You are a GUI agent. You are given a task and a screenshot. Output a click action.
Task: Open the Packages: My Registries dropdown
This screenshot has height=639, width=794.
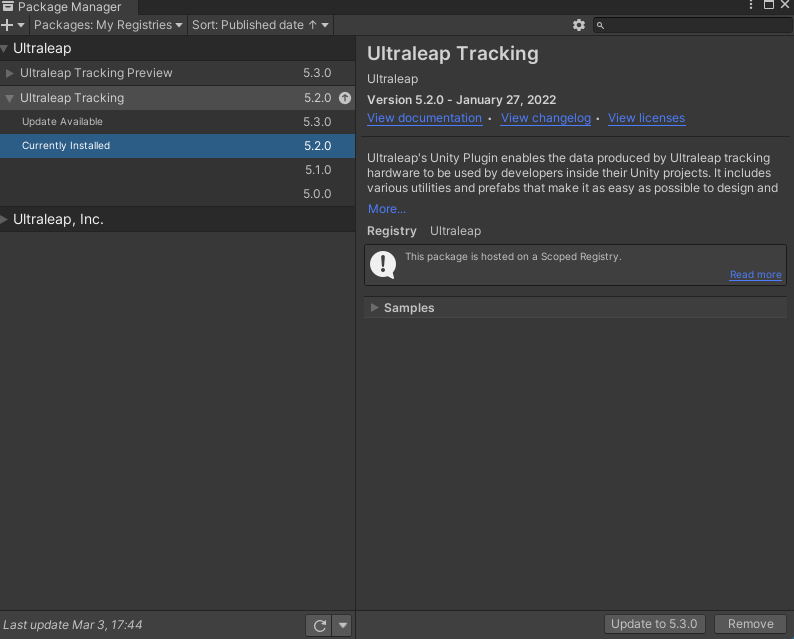[x=108, y=25]
